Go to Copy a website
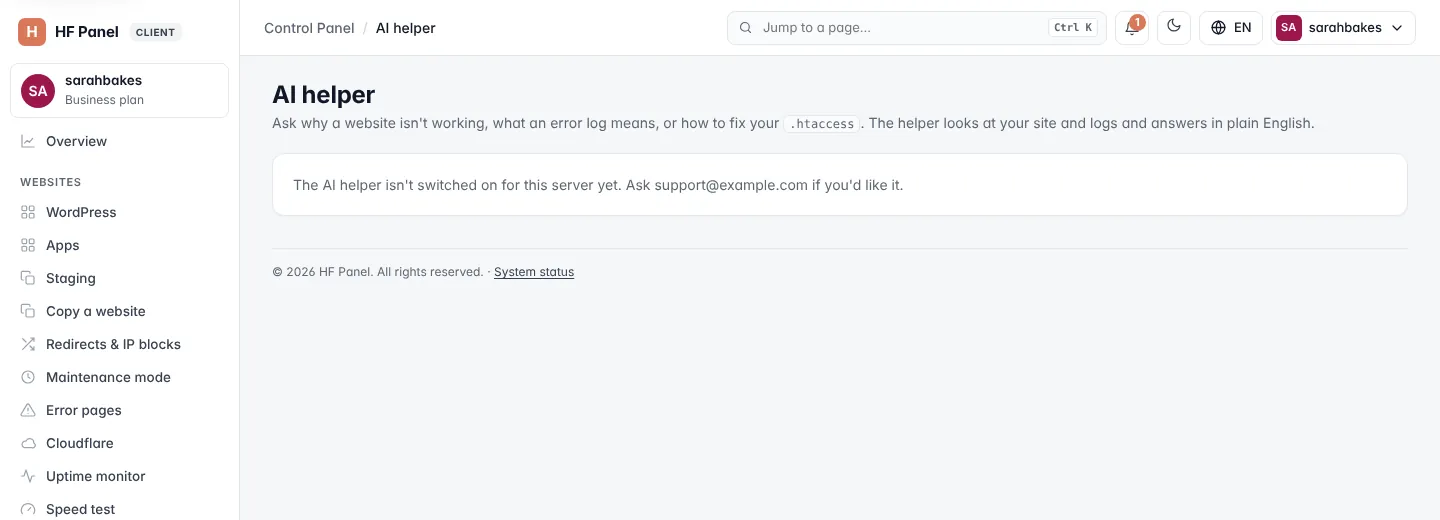1440x520 pixels. [x=120, y=311]
